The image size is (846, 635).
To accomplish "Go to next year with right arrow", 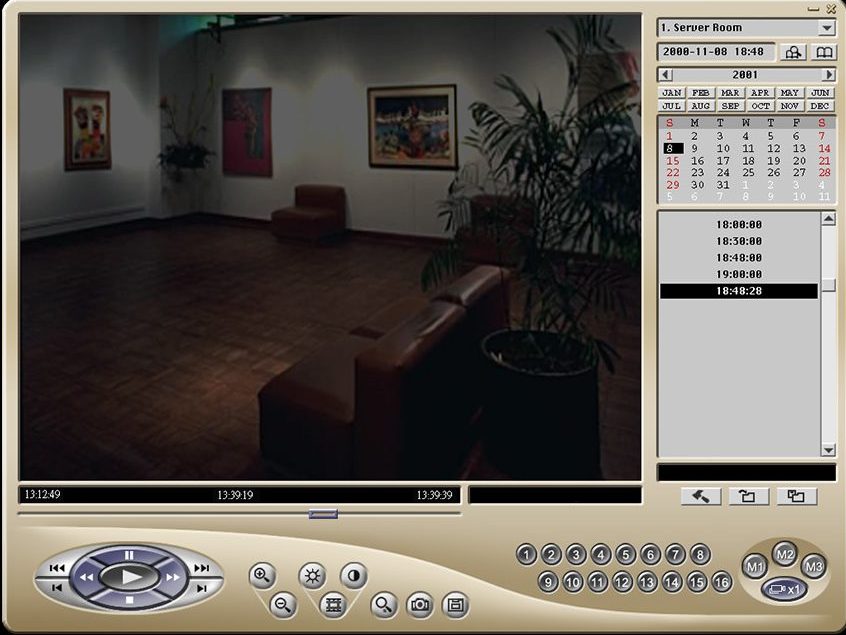I will coord(828,75).
